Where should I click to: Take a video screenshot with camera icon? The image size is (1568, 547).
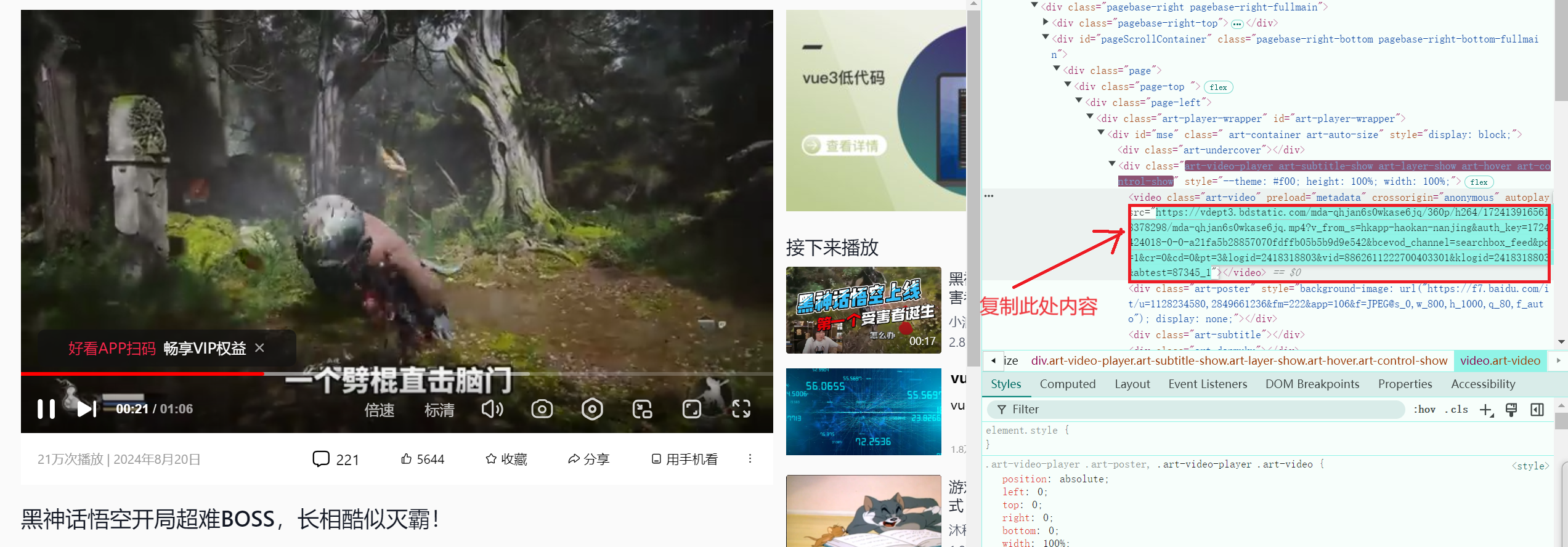542,409
